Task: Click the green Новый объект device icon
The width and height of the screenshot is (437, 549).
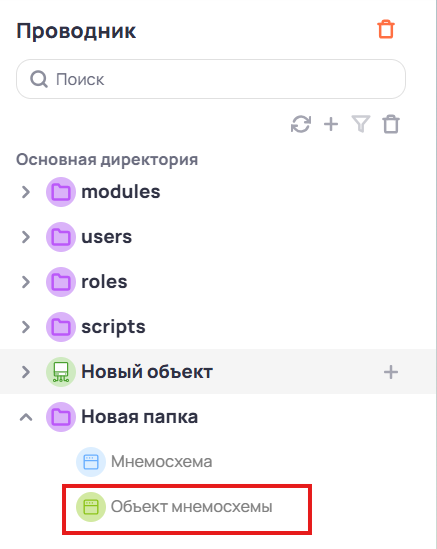Action: (61, 372)
